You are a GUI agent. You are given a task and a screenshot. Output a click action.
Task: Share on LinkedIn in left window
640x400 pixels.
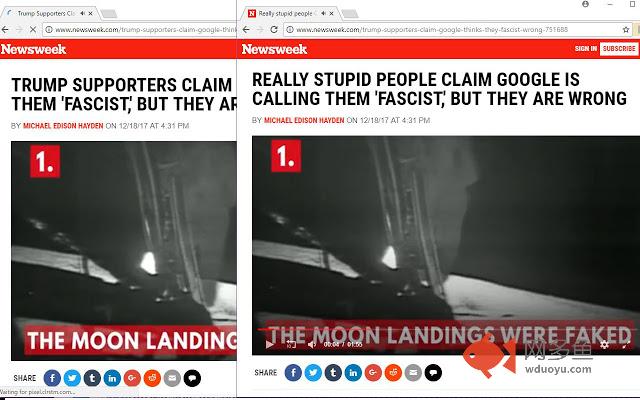pos(112,378)
